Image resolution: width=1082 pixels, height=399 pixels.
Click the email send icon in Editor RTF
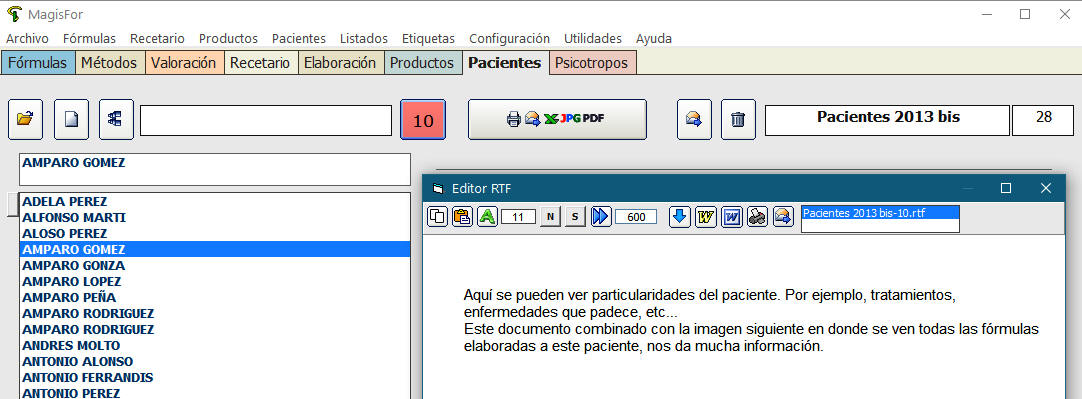(x=783, y=217)
